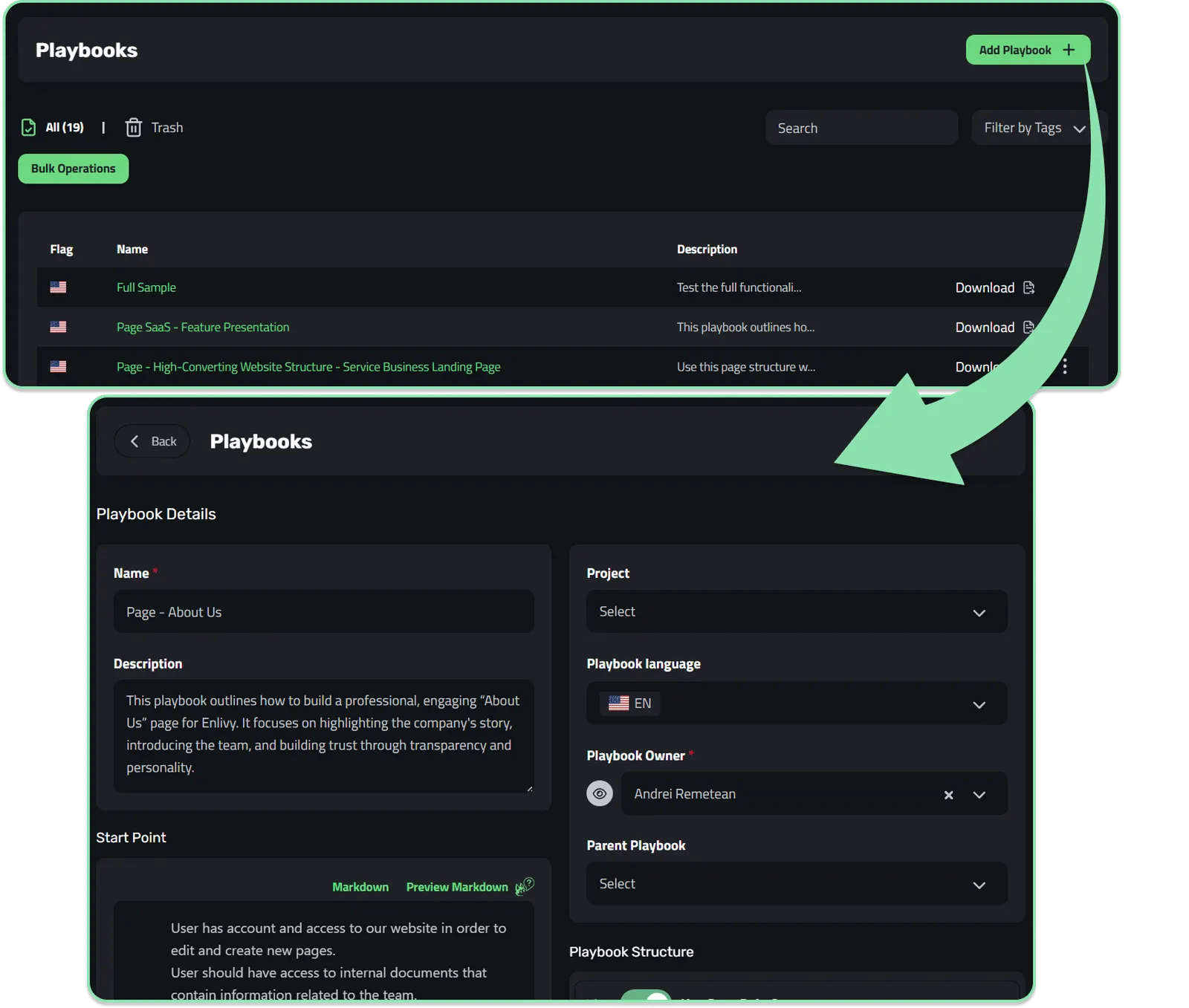Expand the Playbook Owner dropdown chevron

pos(979,795)
